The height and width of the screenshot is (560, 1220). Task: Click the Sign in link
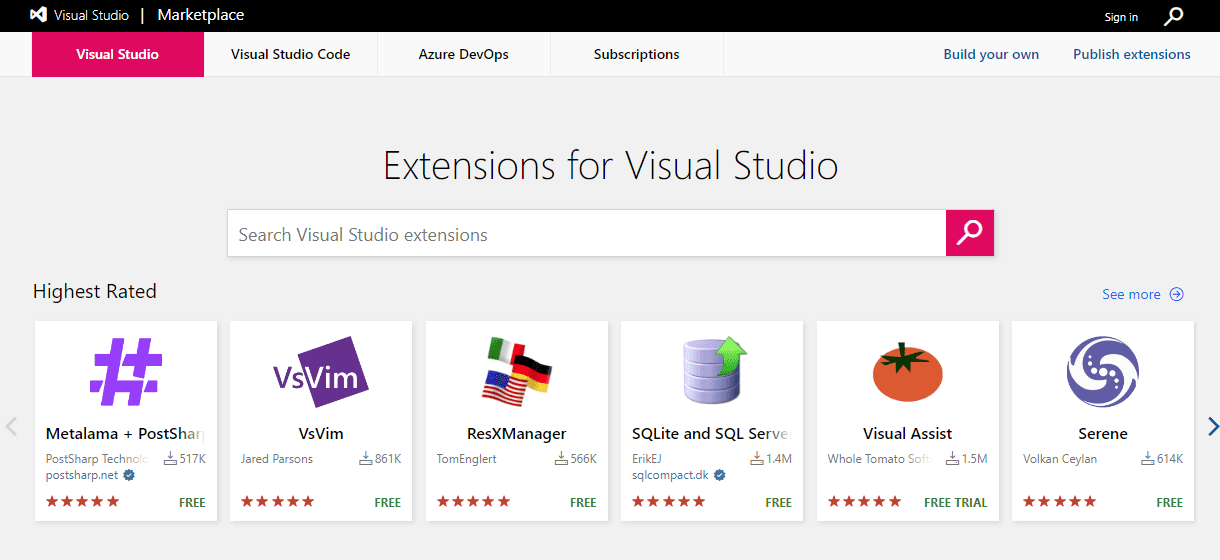[x=1120, y=17]
